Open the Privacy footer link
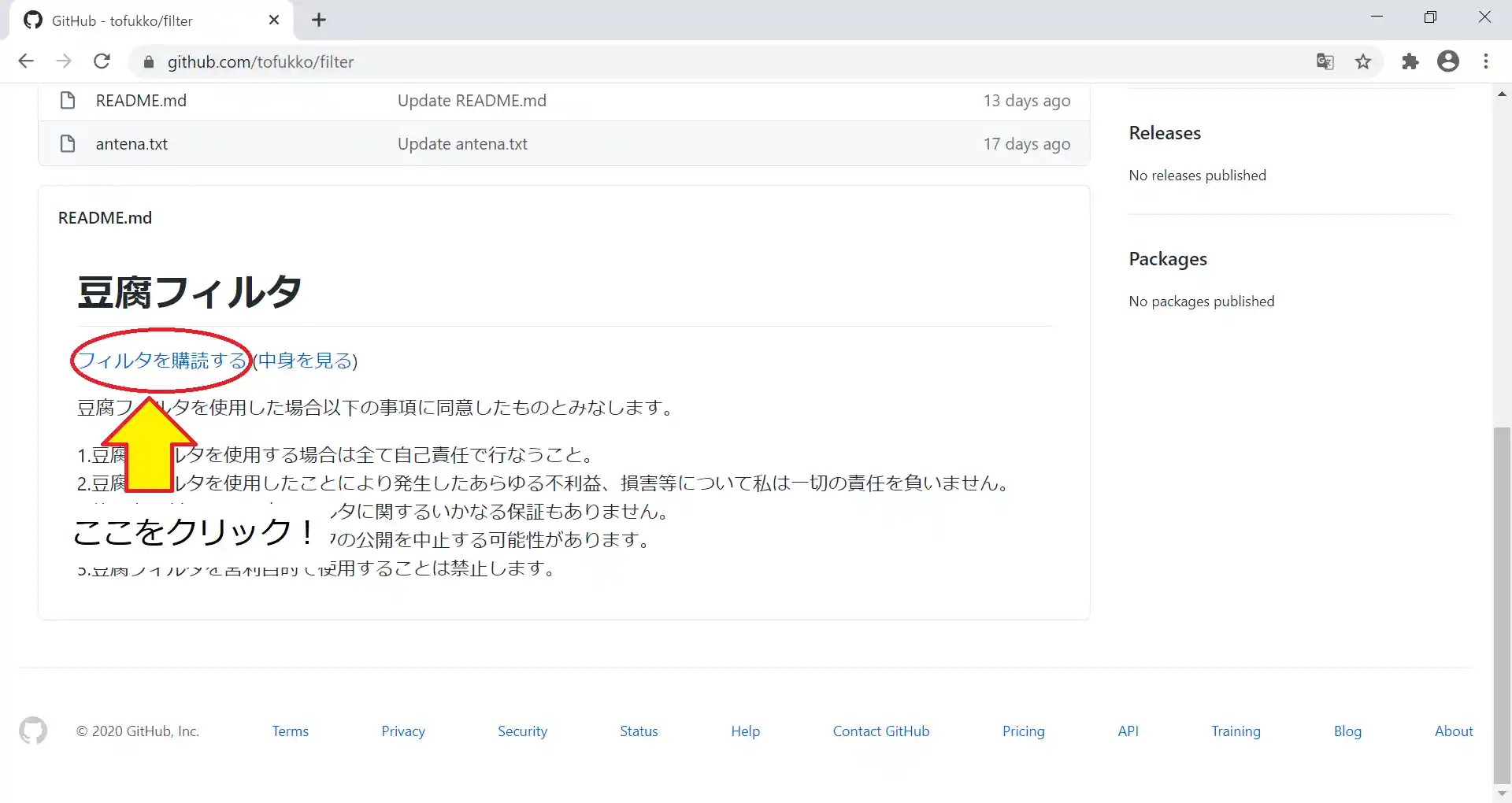The height and width of the screenshot is (803, 1512). (403, 731)
